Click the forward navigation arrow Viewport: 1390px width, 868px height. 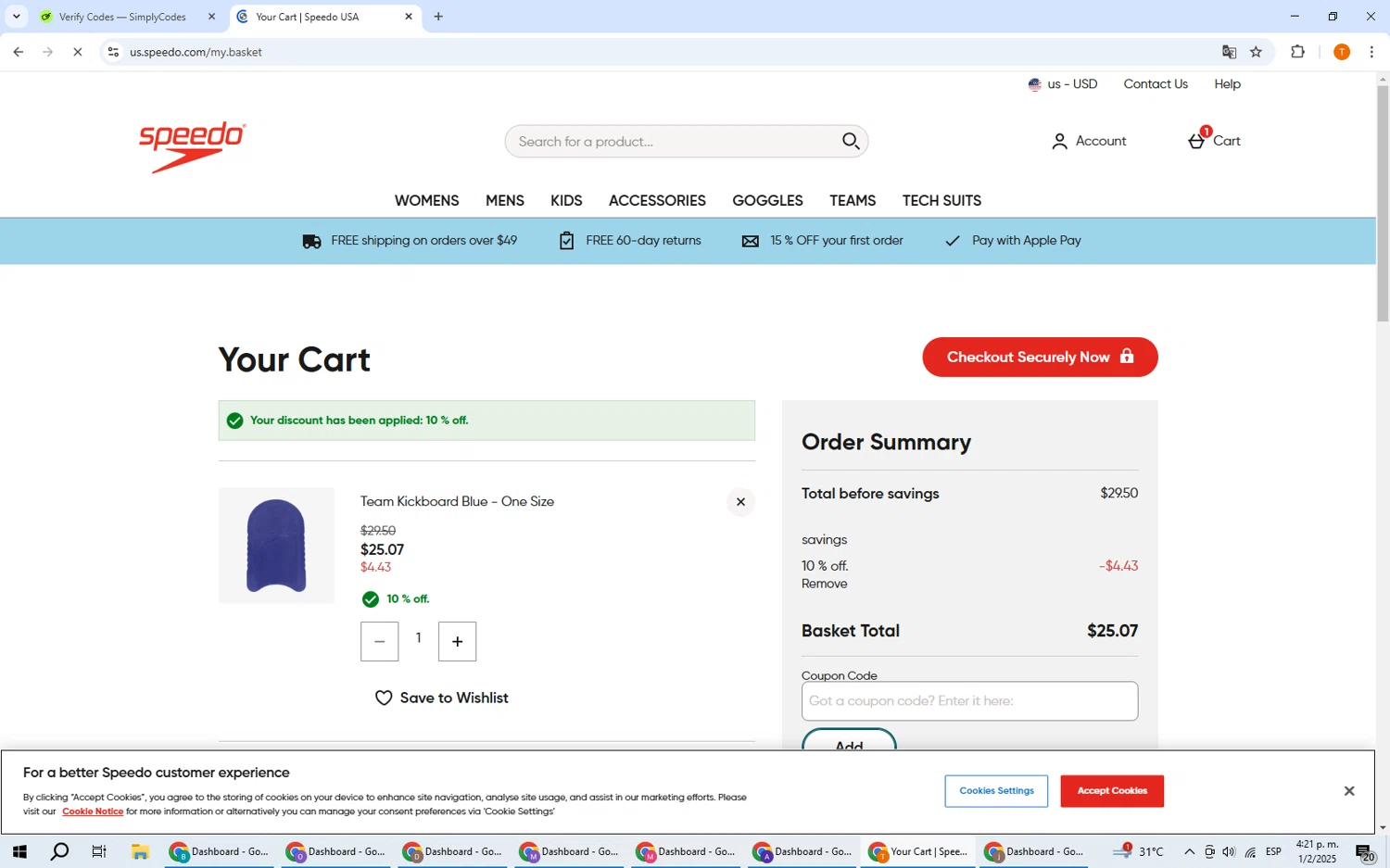click(48, 52)
